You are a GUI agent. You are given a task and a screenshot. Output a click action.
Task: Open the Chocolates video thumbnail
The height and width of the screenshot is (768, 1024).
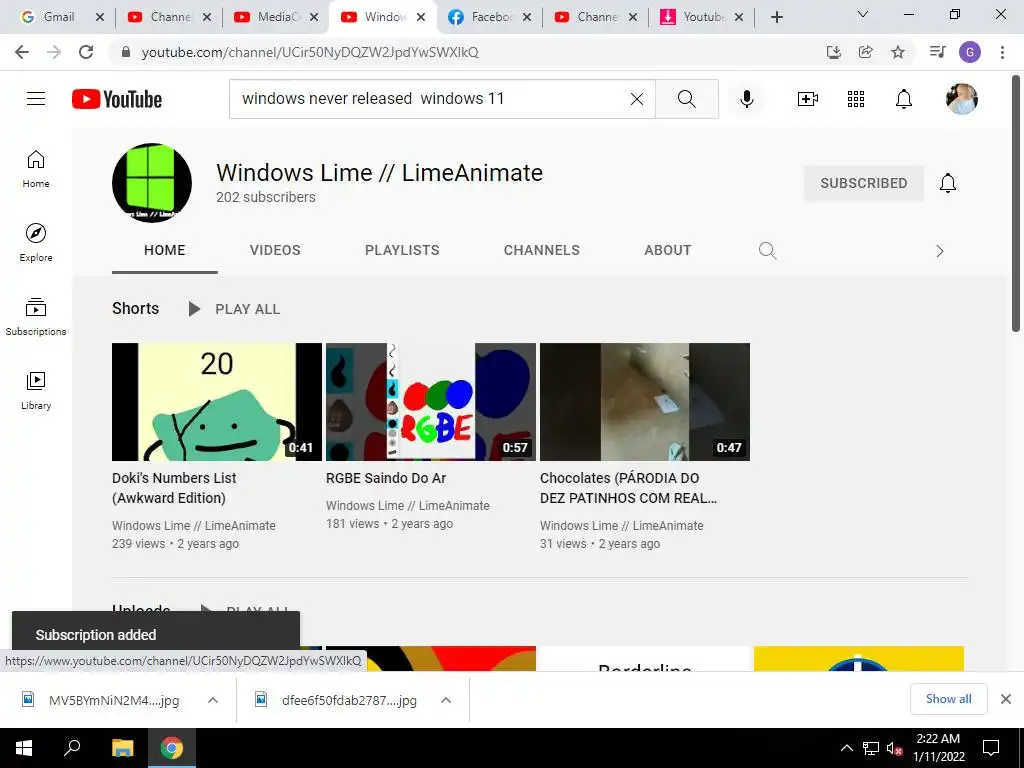click(645, 402)
